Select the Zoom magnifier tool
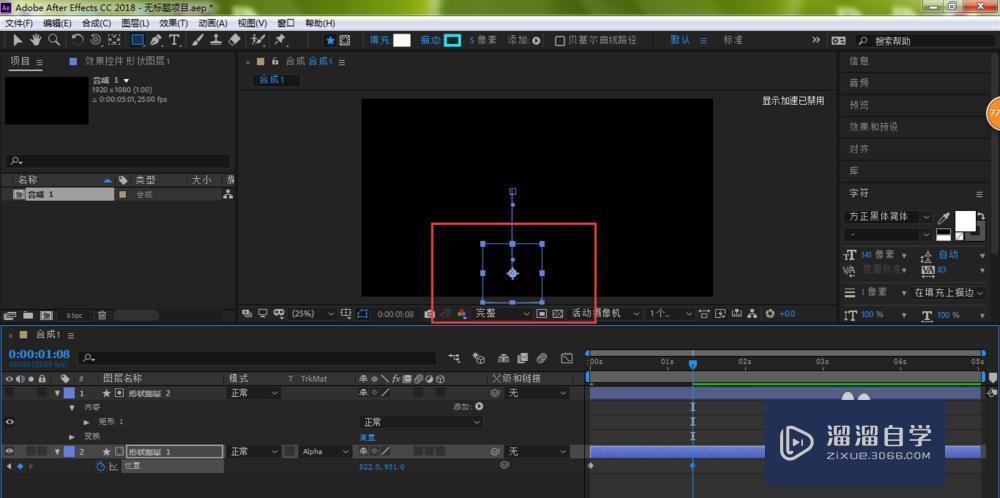 (x=55, y=40)
